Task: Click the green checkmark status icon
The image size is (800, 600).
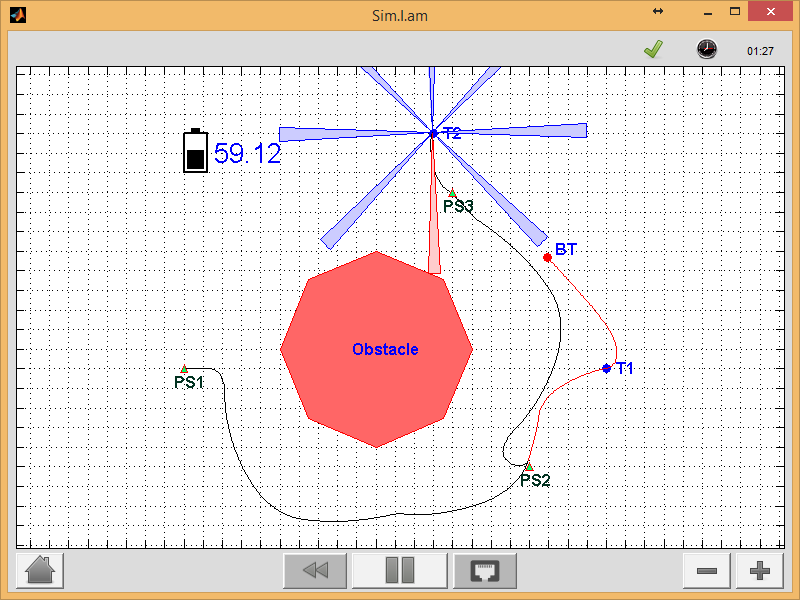Action: click(x=654, y=49)
